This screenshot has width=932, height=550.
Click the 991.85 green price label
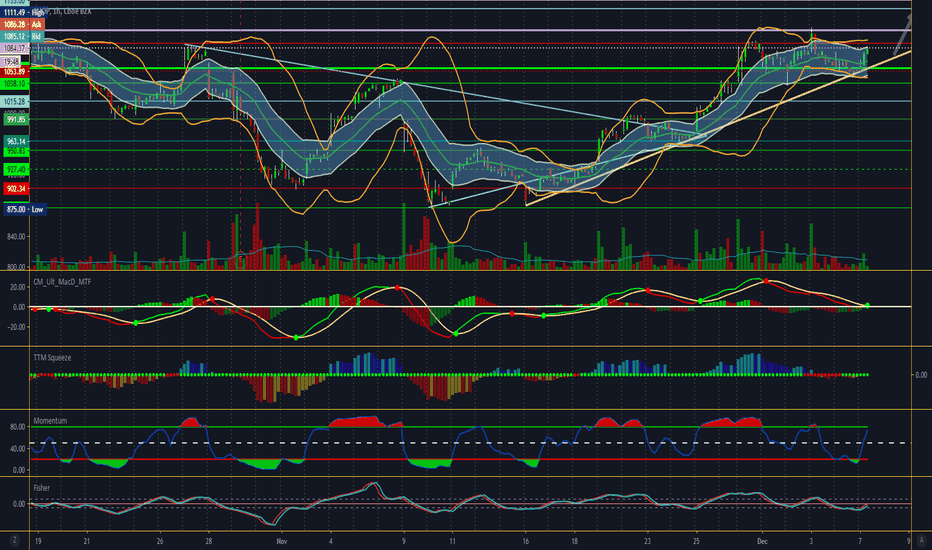click(x=16, y=120)
